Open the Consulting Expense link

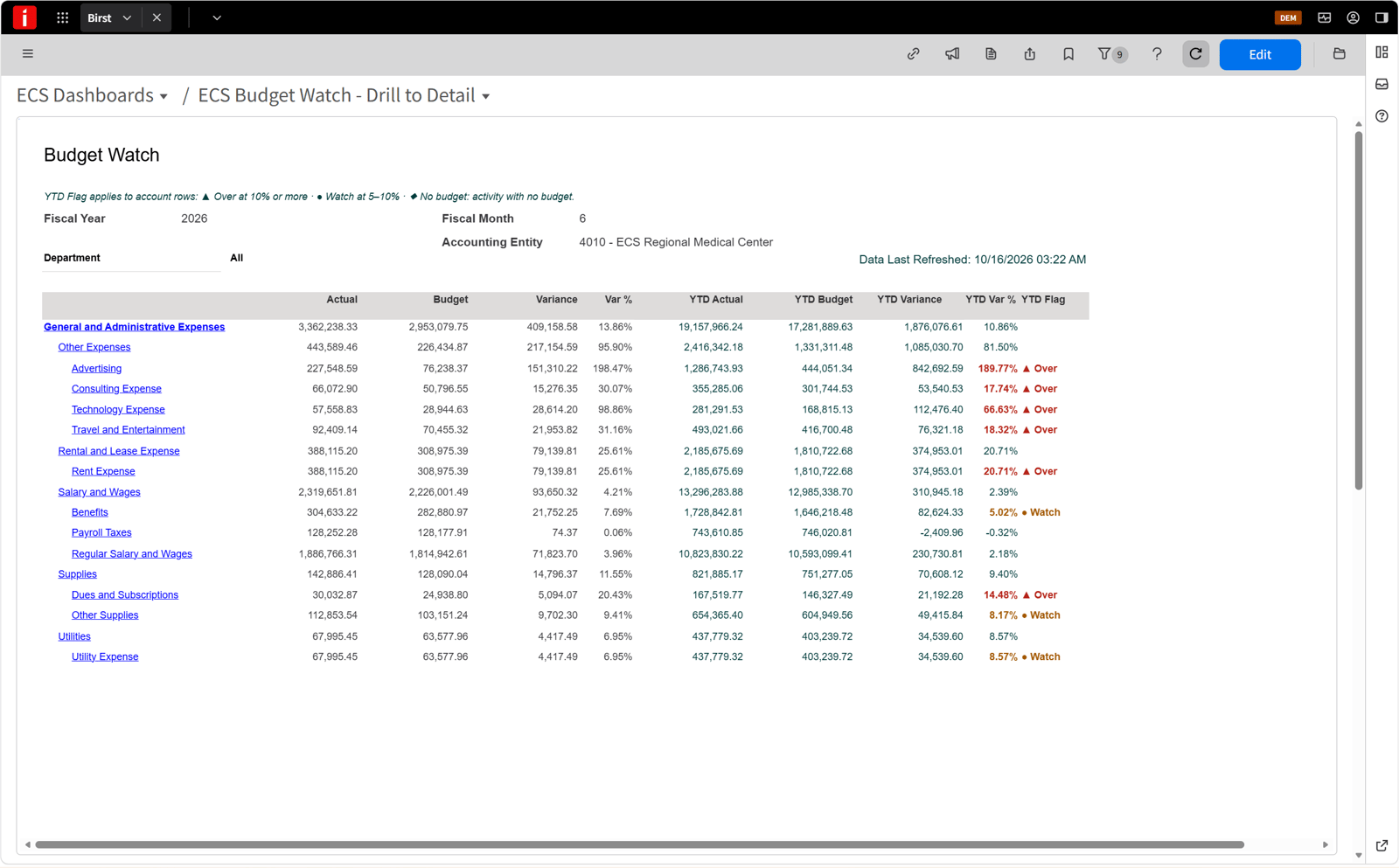116,389
